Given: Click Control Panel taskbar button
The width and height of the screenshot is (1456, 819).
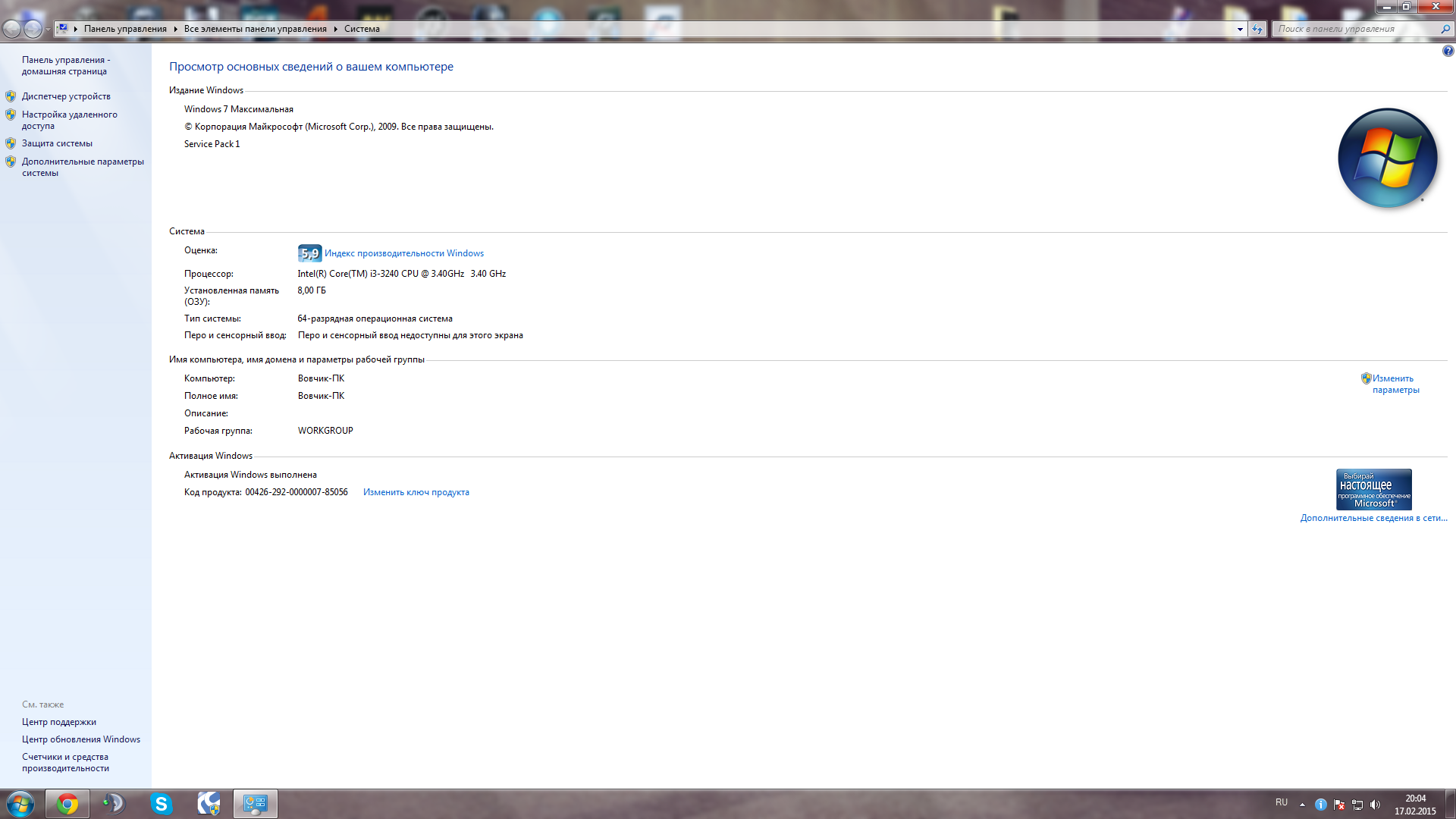Looking at the screenshot, I should [x=256, y=804].
